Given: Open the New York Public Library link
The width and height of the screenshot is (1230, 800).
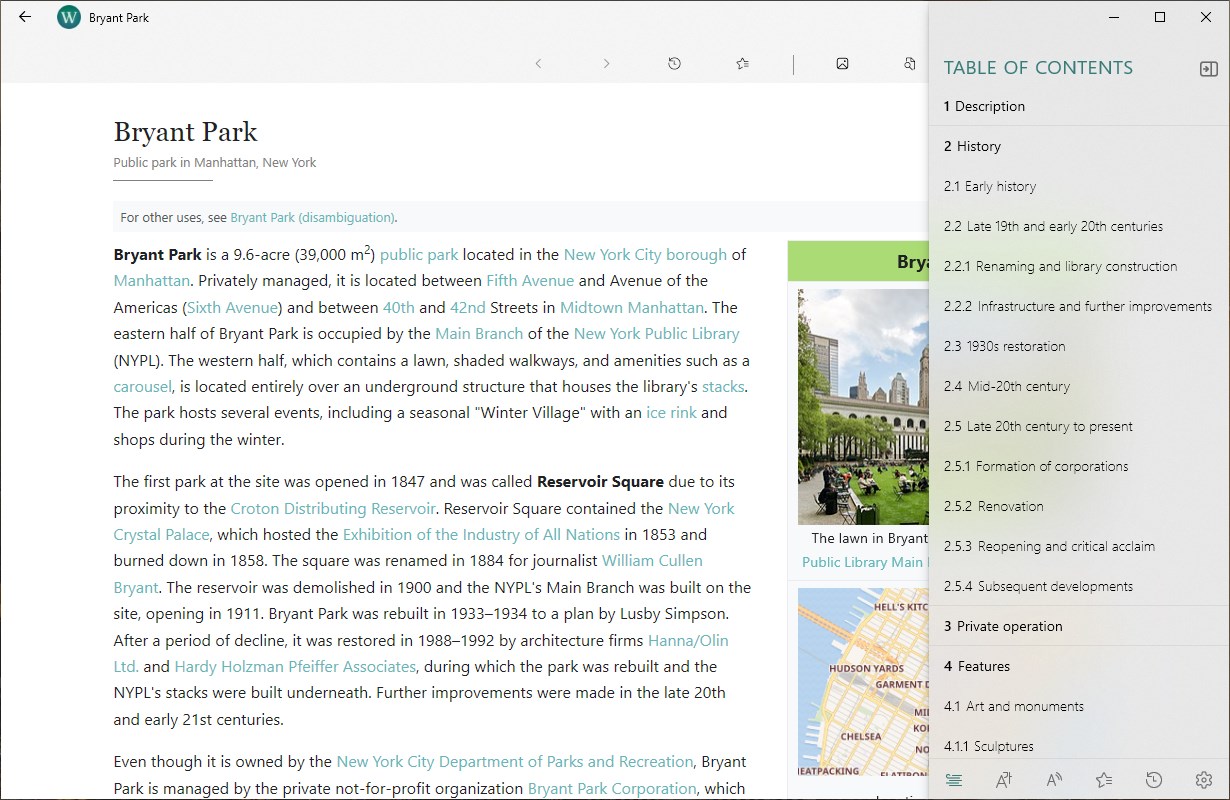Looking at the screenshot, I should [657, 334].
